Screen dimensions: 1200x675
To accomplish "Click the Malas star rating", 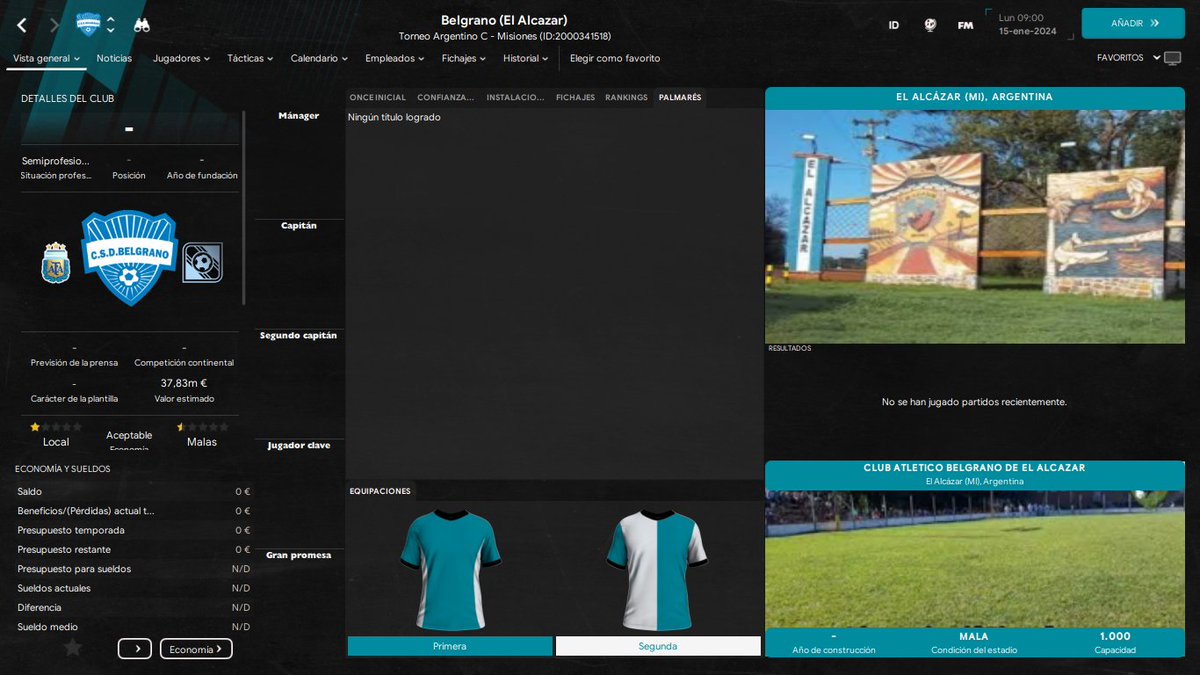I will pos(202,427).
